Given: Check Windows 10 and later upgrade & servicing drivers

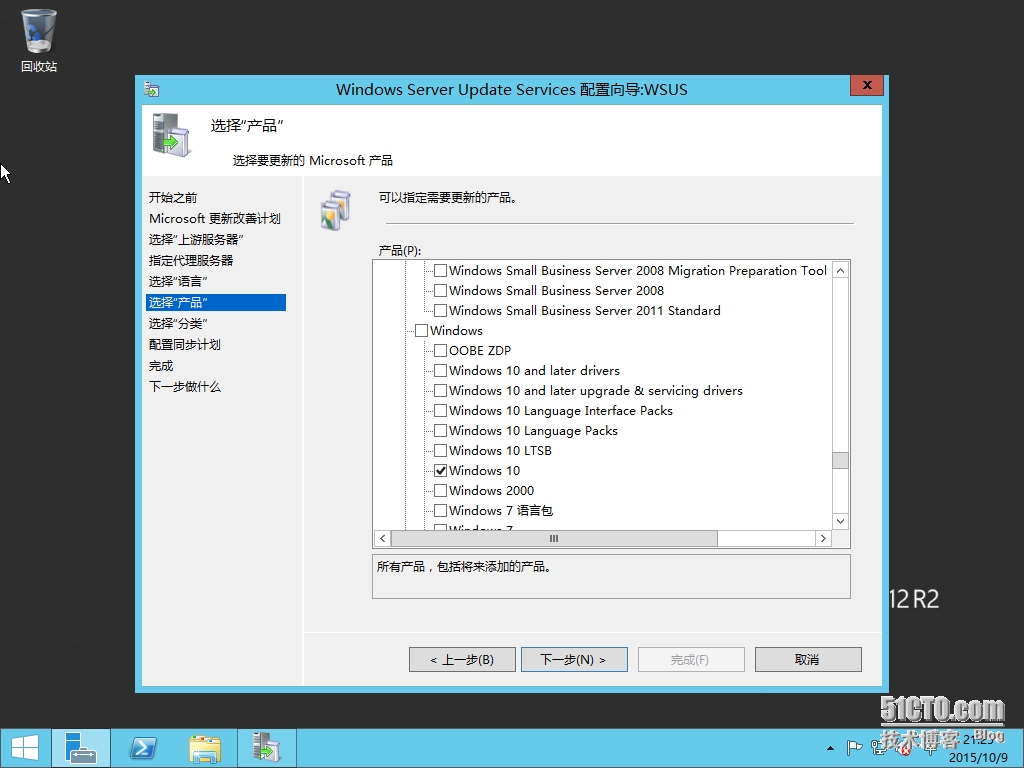Looking at the screenshot, I should [440, 391].
